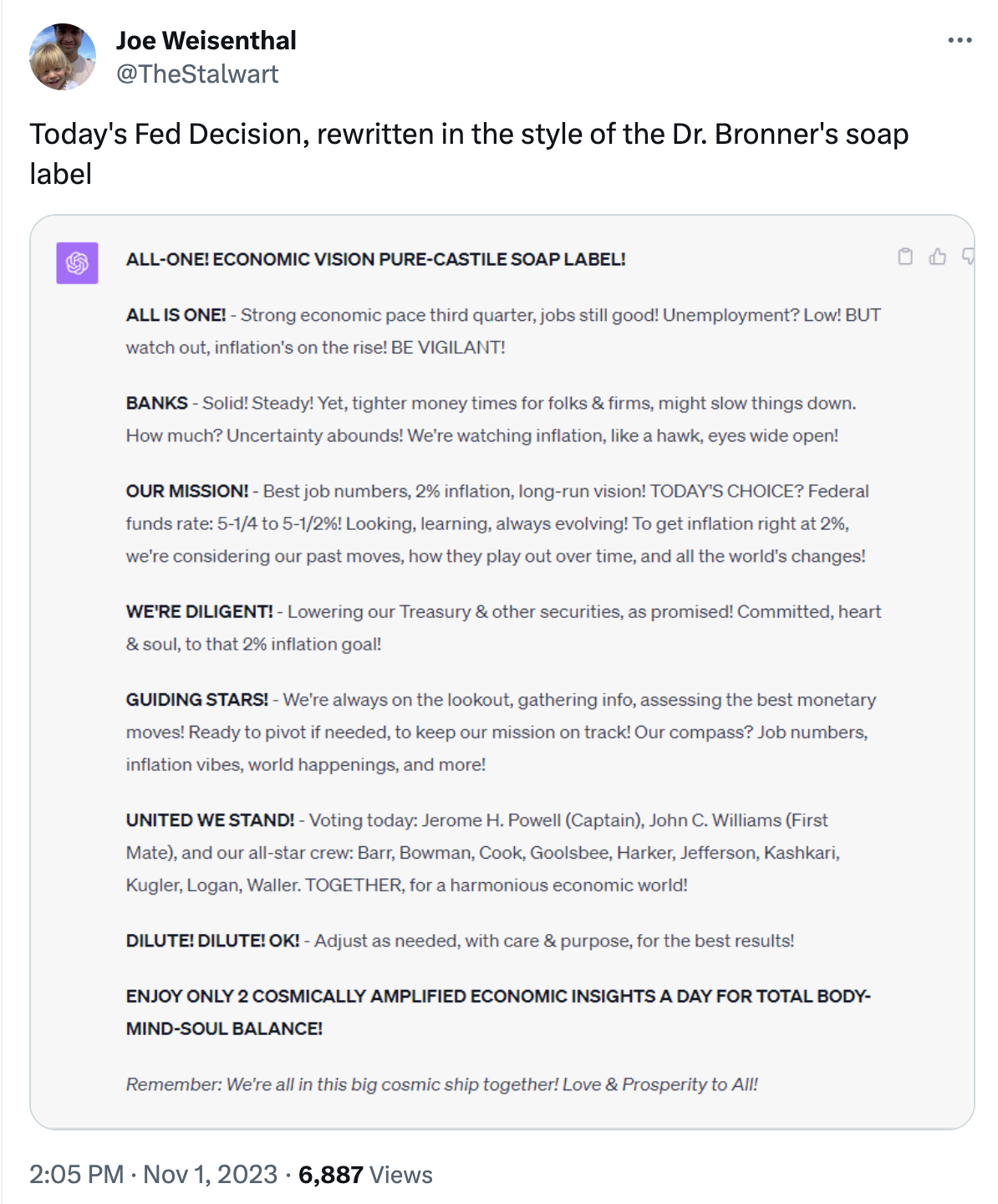This screenshot has height=1204, width=998.
Task: Click the ALL-ONE! ECONOMIC VISION title line
Action: [375, 259]
